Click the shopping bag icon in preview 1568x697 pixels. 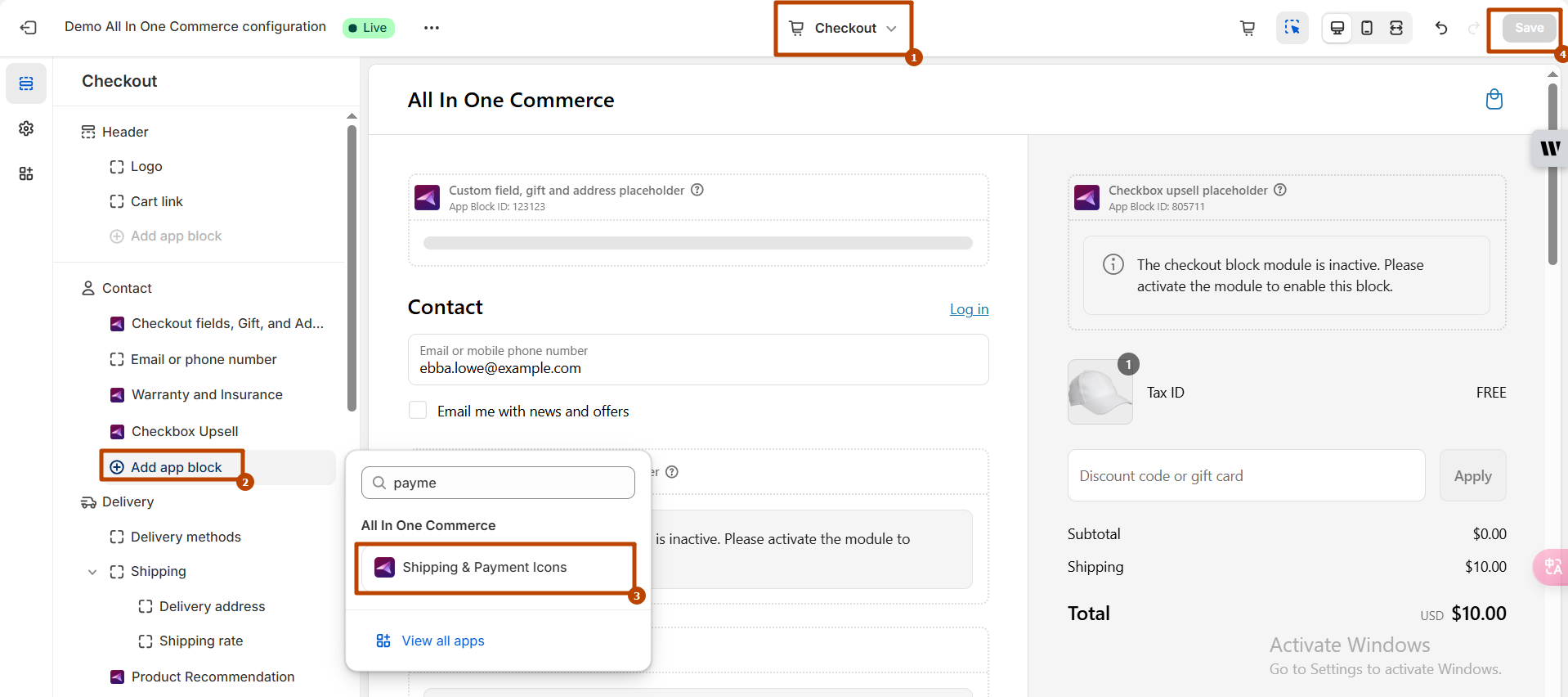[1494, 100]
